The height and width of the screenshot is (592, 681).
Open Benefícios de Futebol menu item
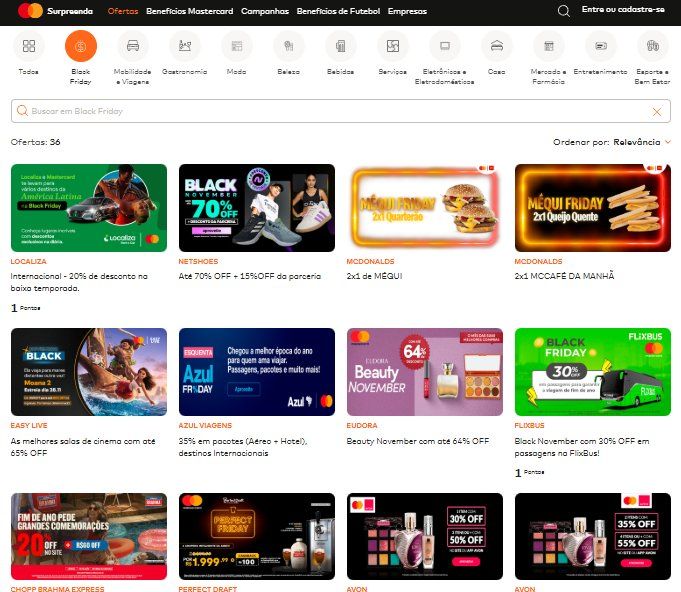tap(338, 11)
